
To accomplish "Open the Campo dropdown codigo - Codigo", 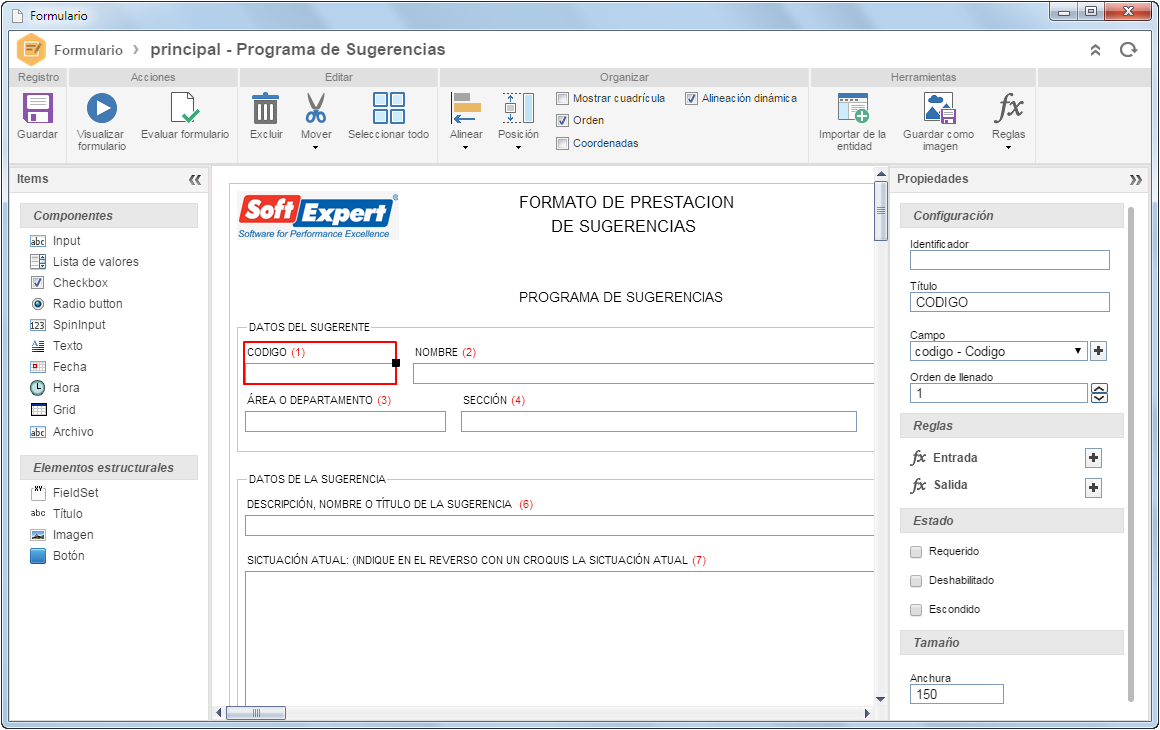I will [x=998, y=351].
